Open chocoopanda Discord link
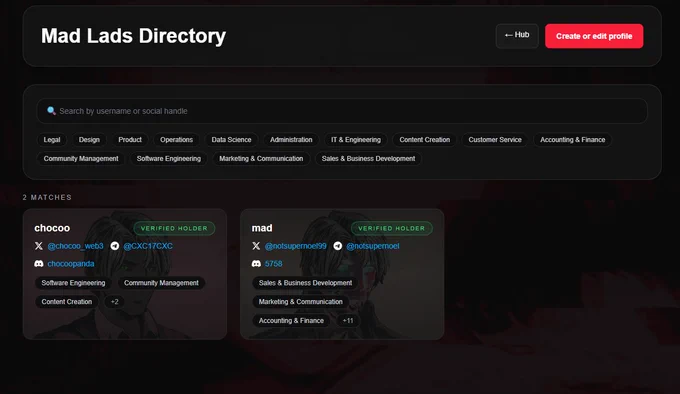680x394 pixels. pos(71,264)
